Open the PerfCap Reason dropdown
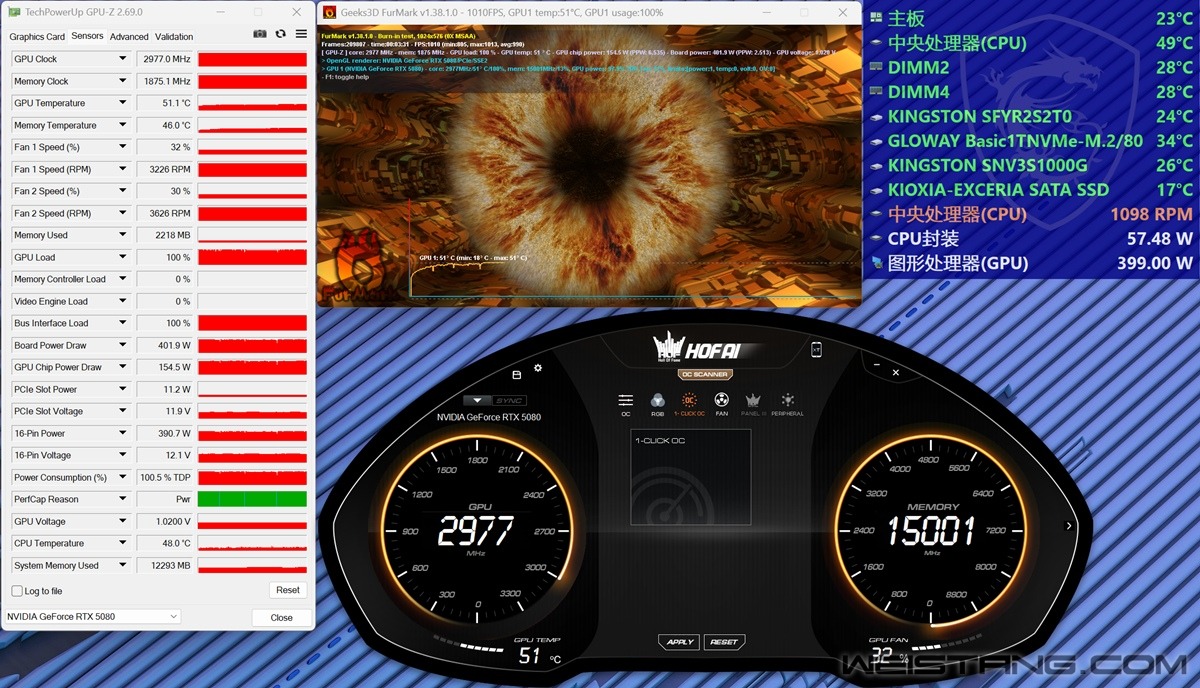The width and height of the screenshot is (1200, 688). (x=123, y=499)
